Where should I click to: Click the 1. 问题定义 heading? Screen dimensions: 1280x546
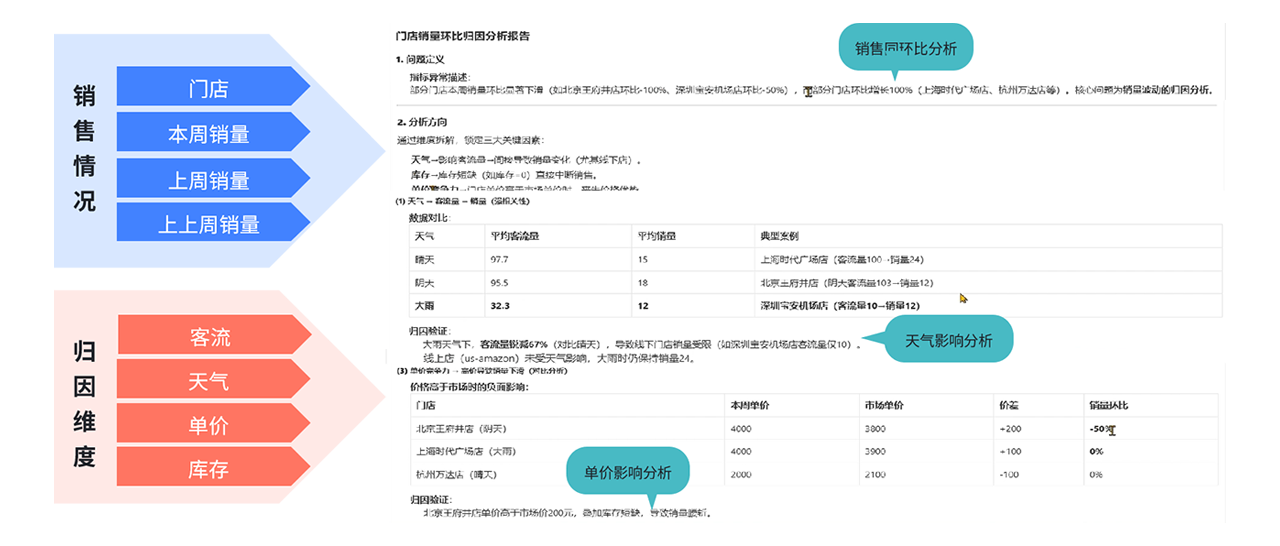[420, 60]
